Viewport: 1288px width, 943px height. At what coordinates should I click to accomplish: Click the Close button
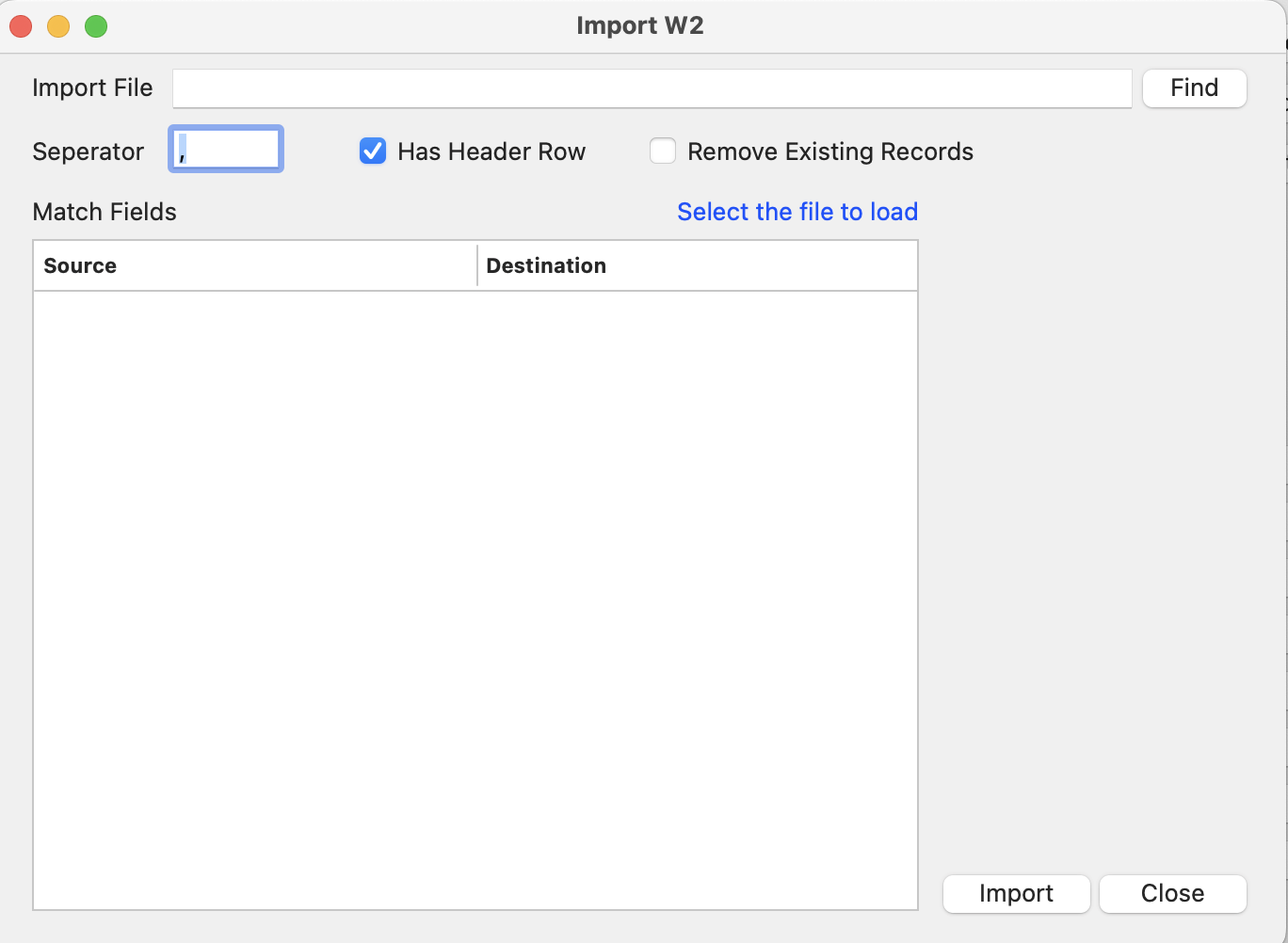tap(1172, 893)
